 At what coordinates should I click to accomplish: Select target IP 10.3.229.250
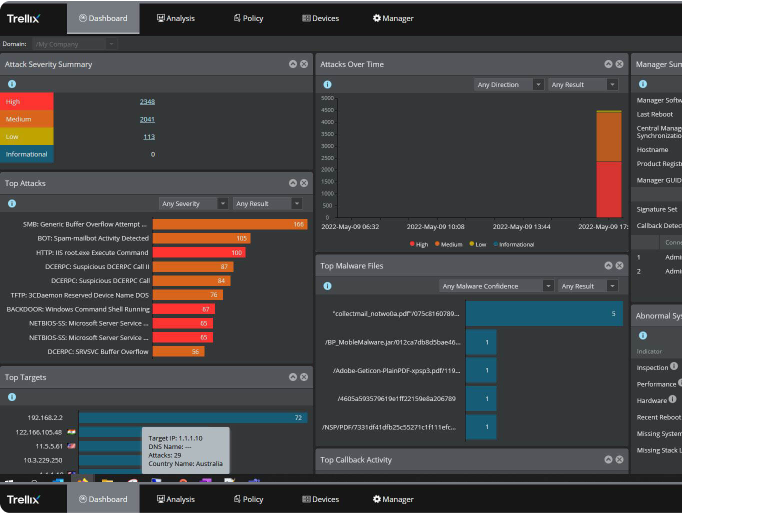(43, 460)
